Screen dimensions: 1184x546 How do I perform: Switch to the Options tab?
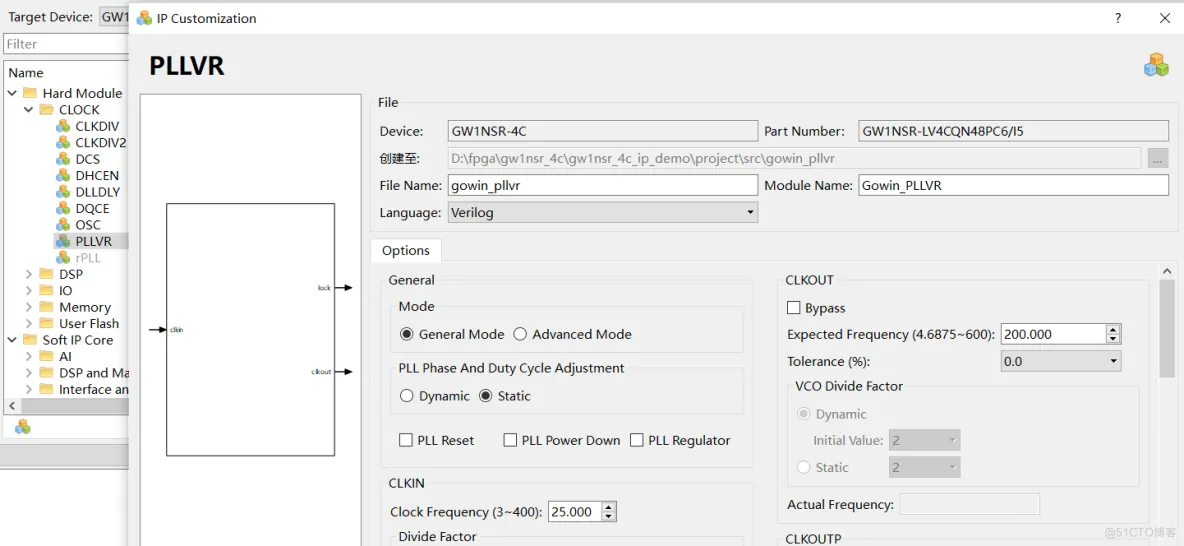pyautogui.click(x=405, y=251)
